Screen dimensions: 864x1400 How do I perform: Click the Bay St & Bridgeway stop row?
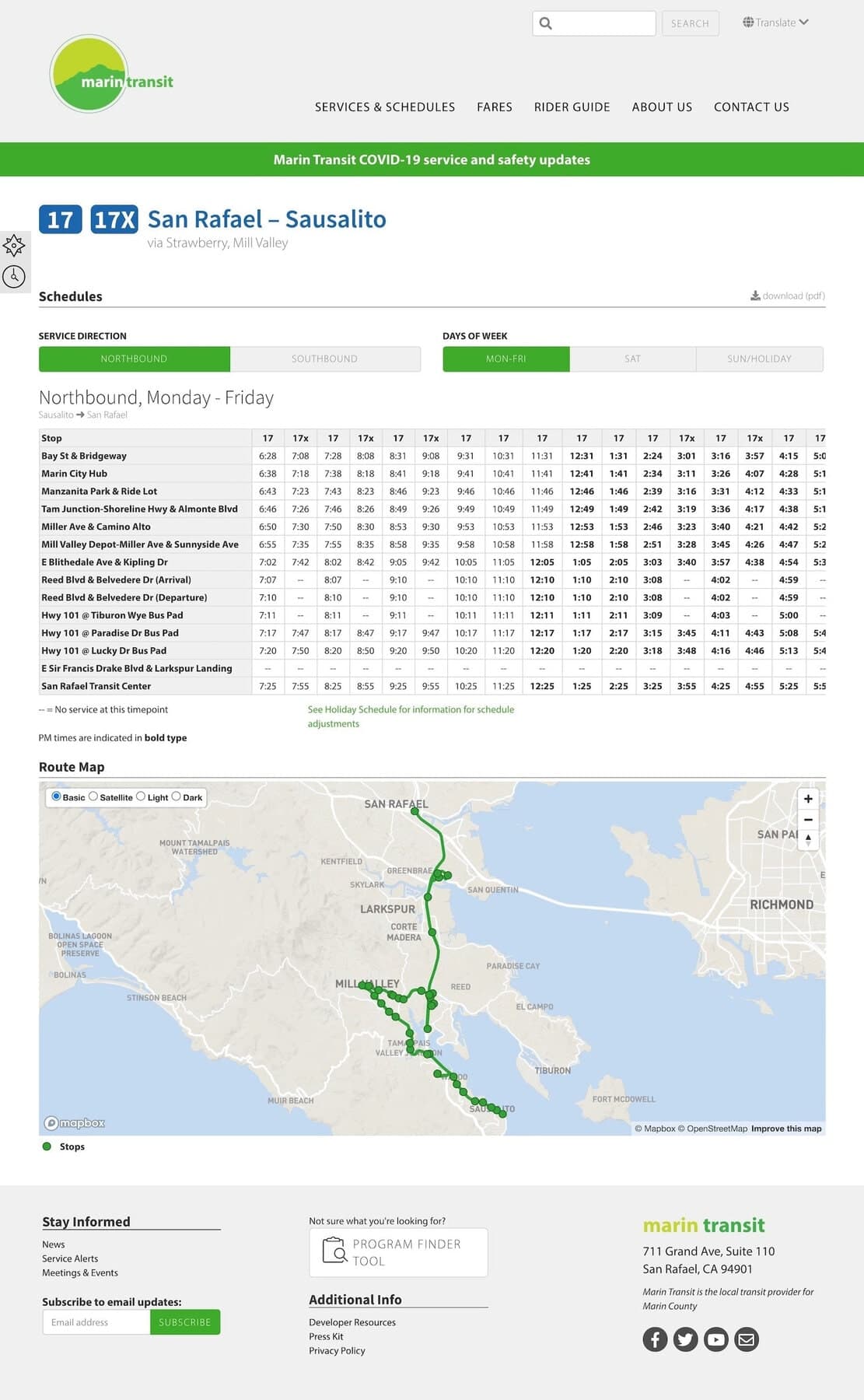(x=432, y=456)
